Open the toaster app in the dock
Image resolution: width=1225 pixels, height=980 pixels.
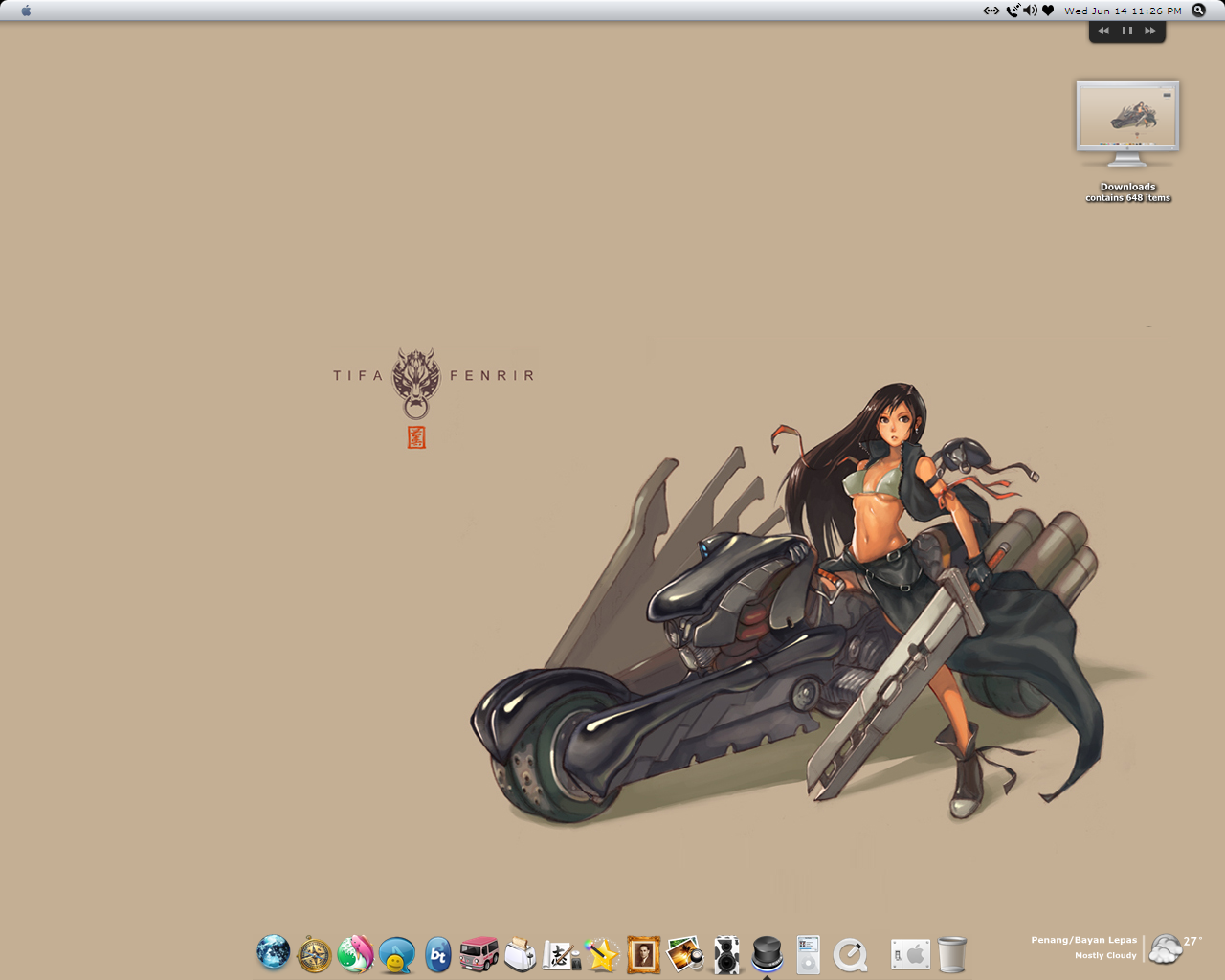click(520, 954)
